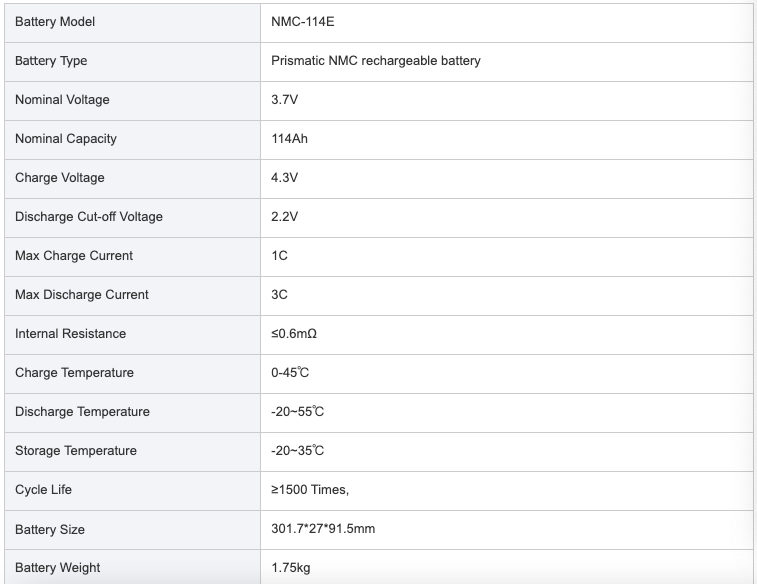Screen dimensions: 757x584
Task: Click the Max Charge Current label
Action: (73, 255)
